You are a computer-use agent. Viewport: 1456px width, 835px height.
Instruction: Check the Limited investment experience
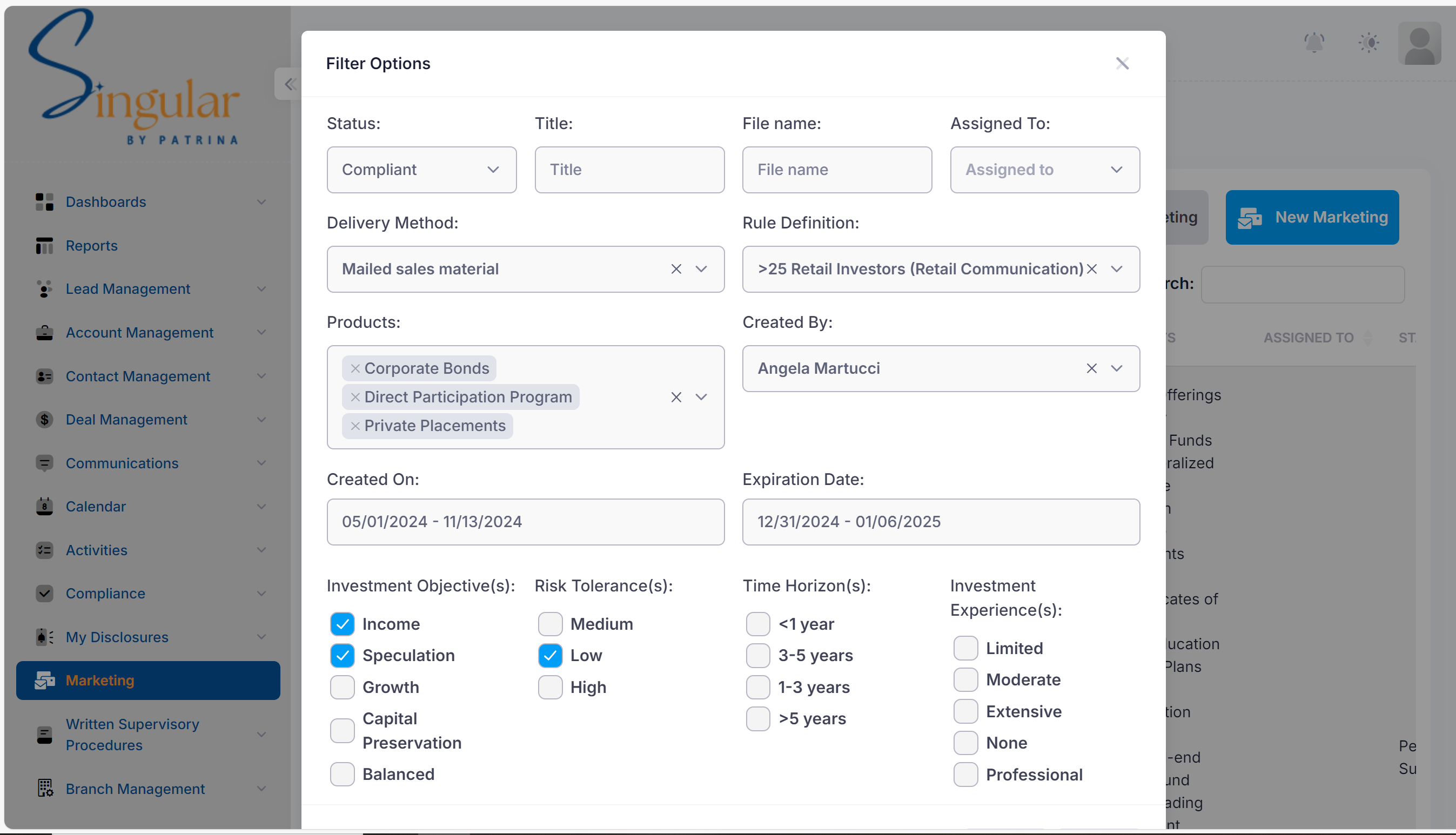(x=965, y=648)
